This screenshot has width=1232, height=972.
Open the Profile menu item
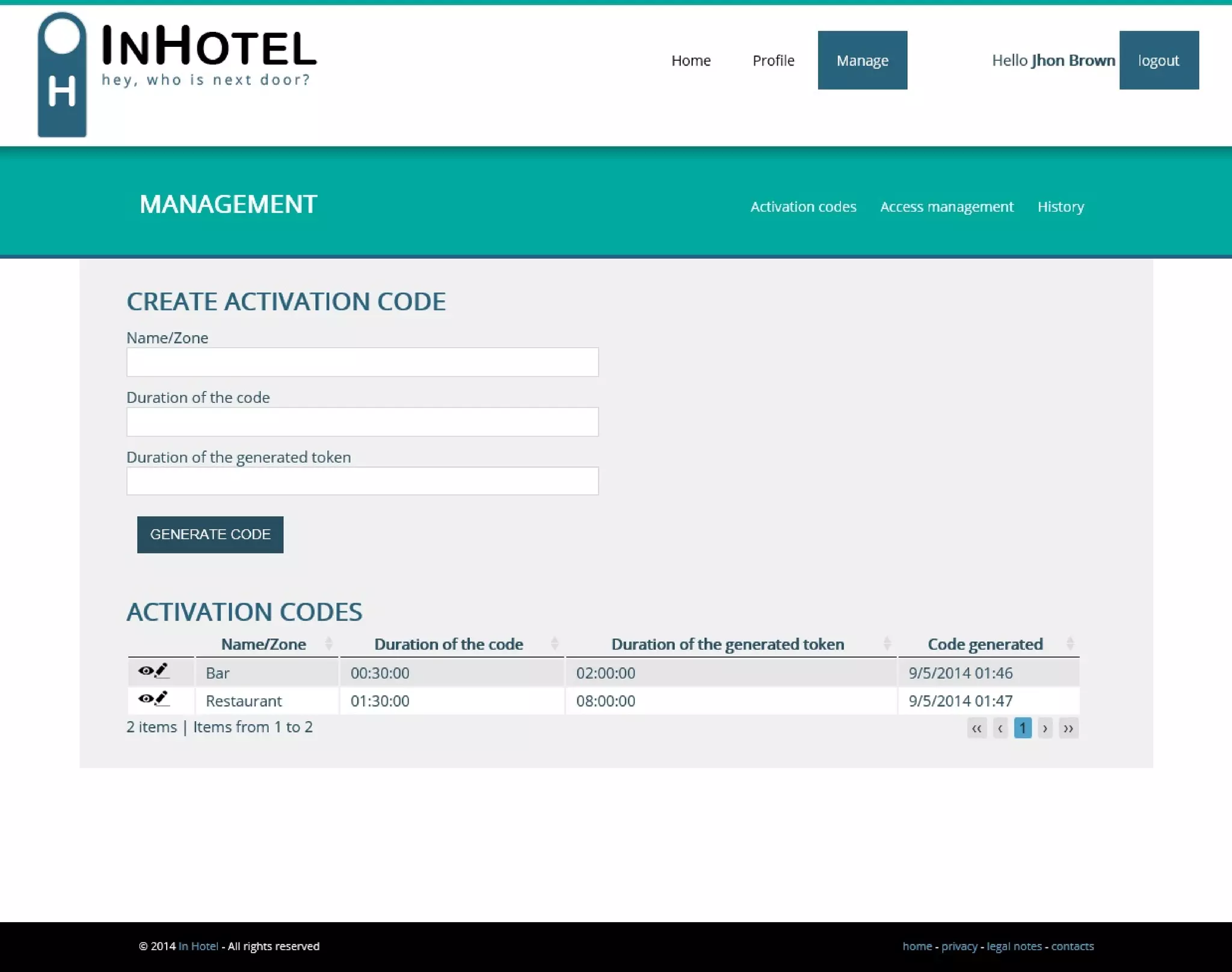773,60
